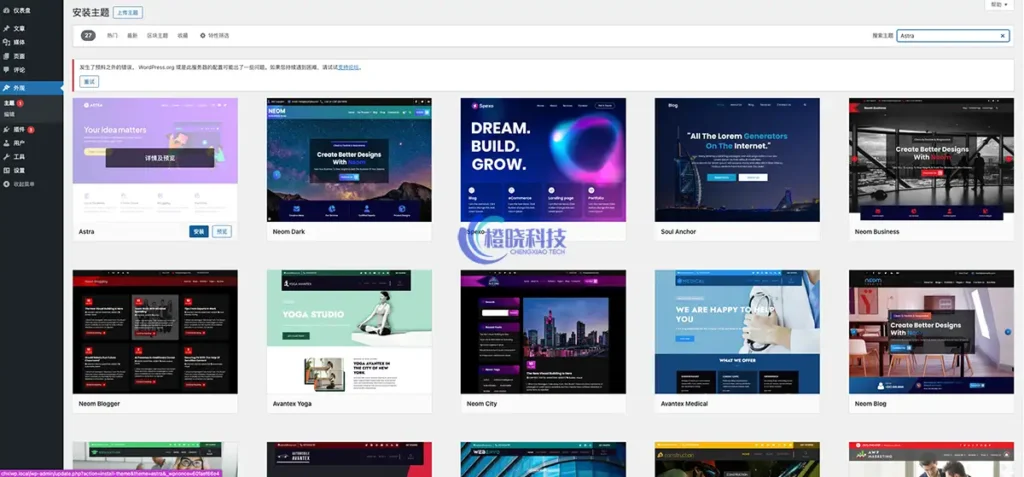Open the 评论 comments icon
1024x477 pixels.
6,70
